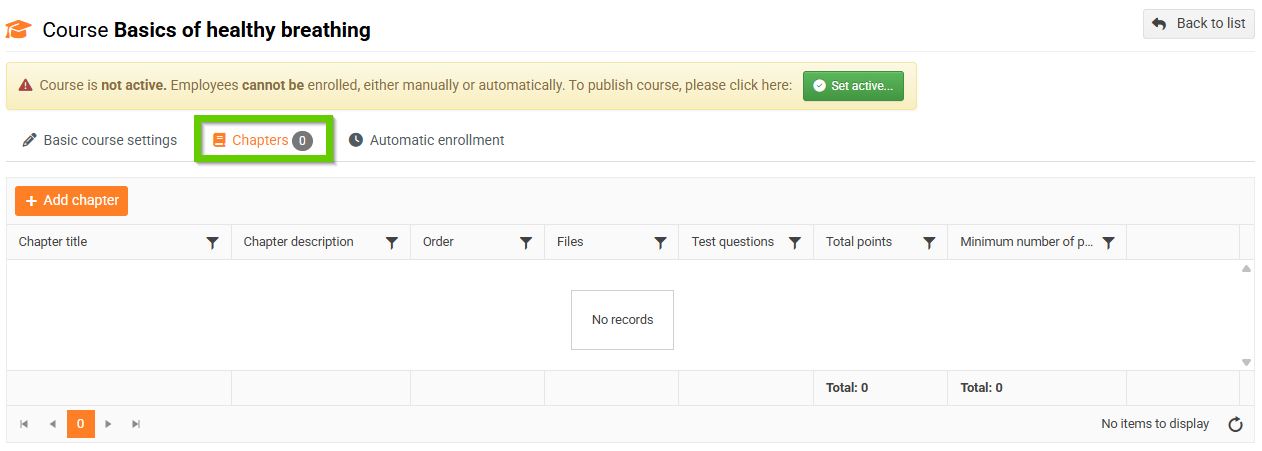This screenshot has width=1262, height=451.
Task: Switch to Basic course settings tab
Action: [x=100, y=140]
